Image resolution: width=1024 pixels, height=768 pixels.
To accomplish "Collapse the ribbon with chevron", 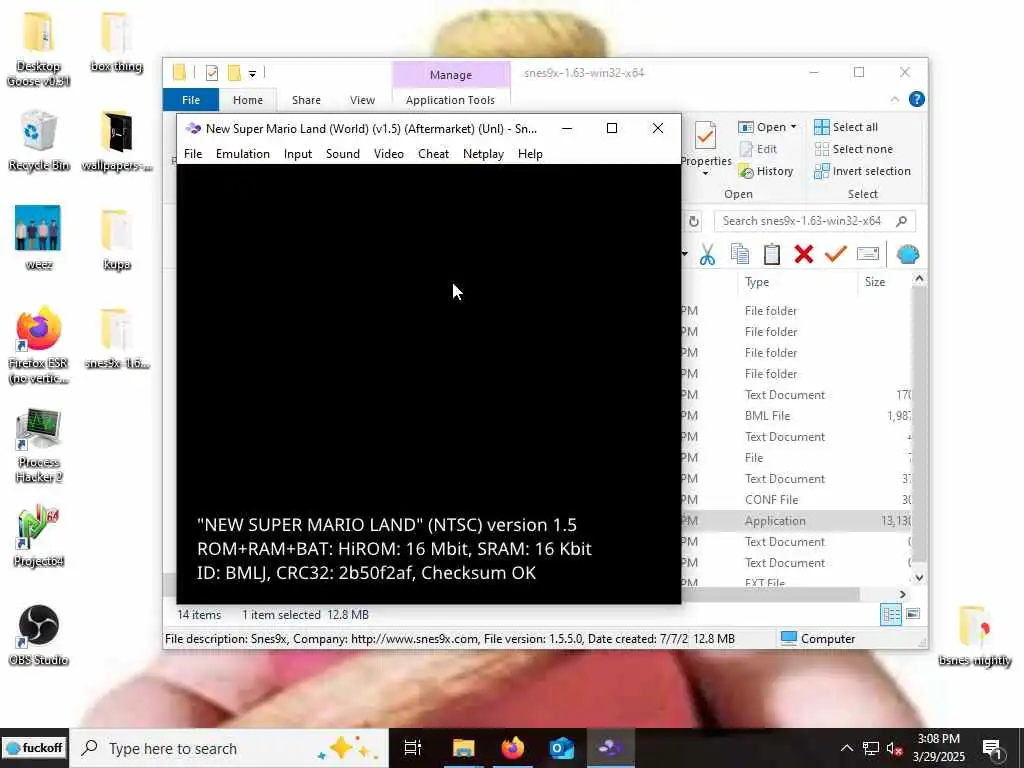I will [895, 99].
